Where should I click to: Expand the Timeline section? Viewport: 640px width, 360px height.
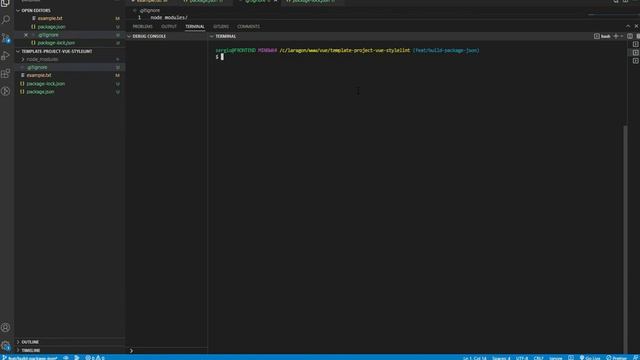(x=18, y=350)
